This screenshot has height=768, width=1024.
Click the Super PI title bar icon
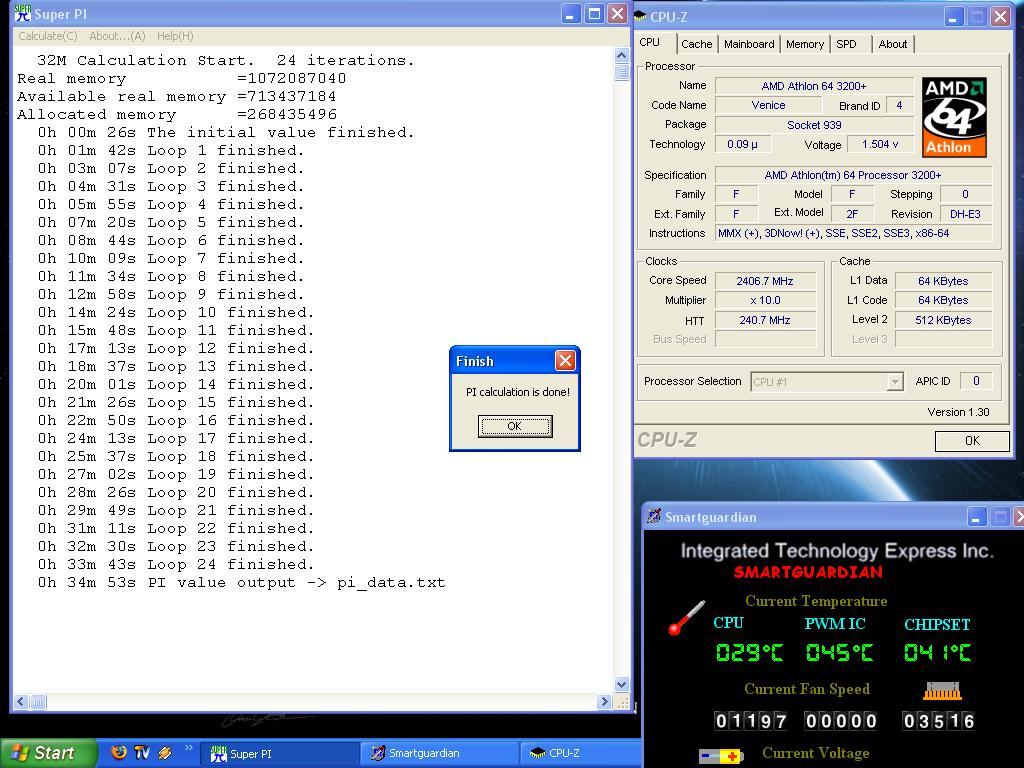pos(22,13)
